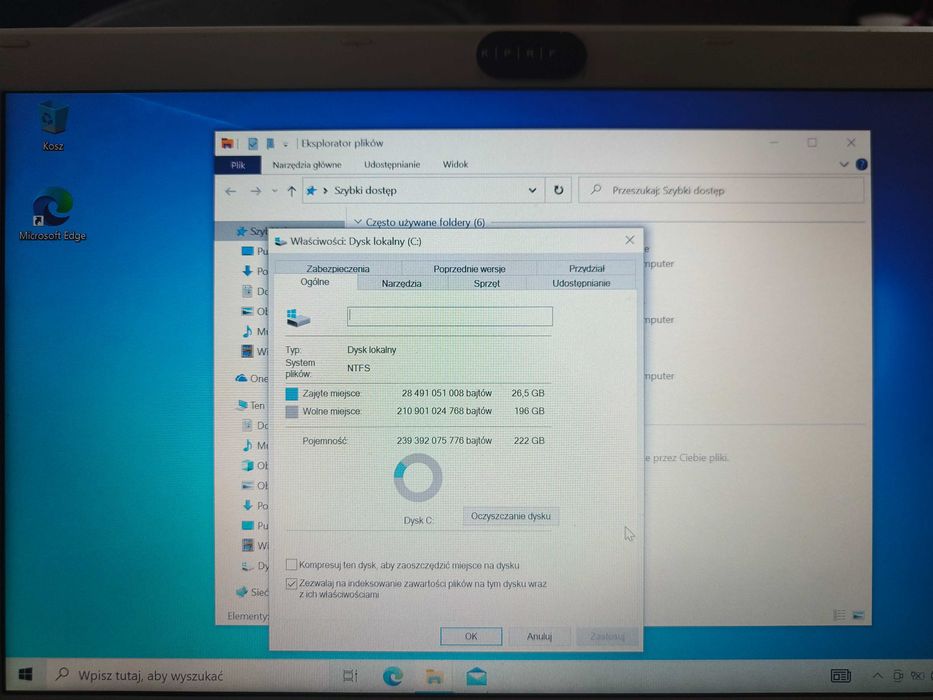The width and height of the screenshot is (933, 700).
Task: Open the quick access toolbar customize dropdown
Action: pyautogui.click(x=286, y=144)
